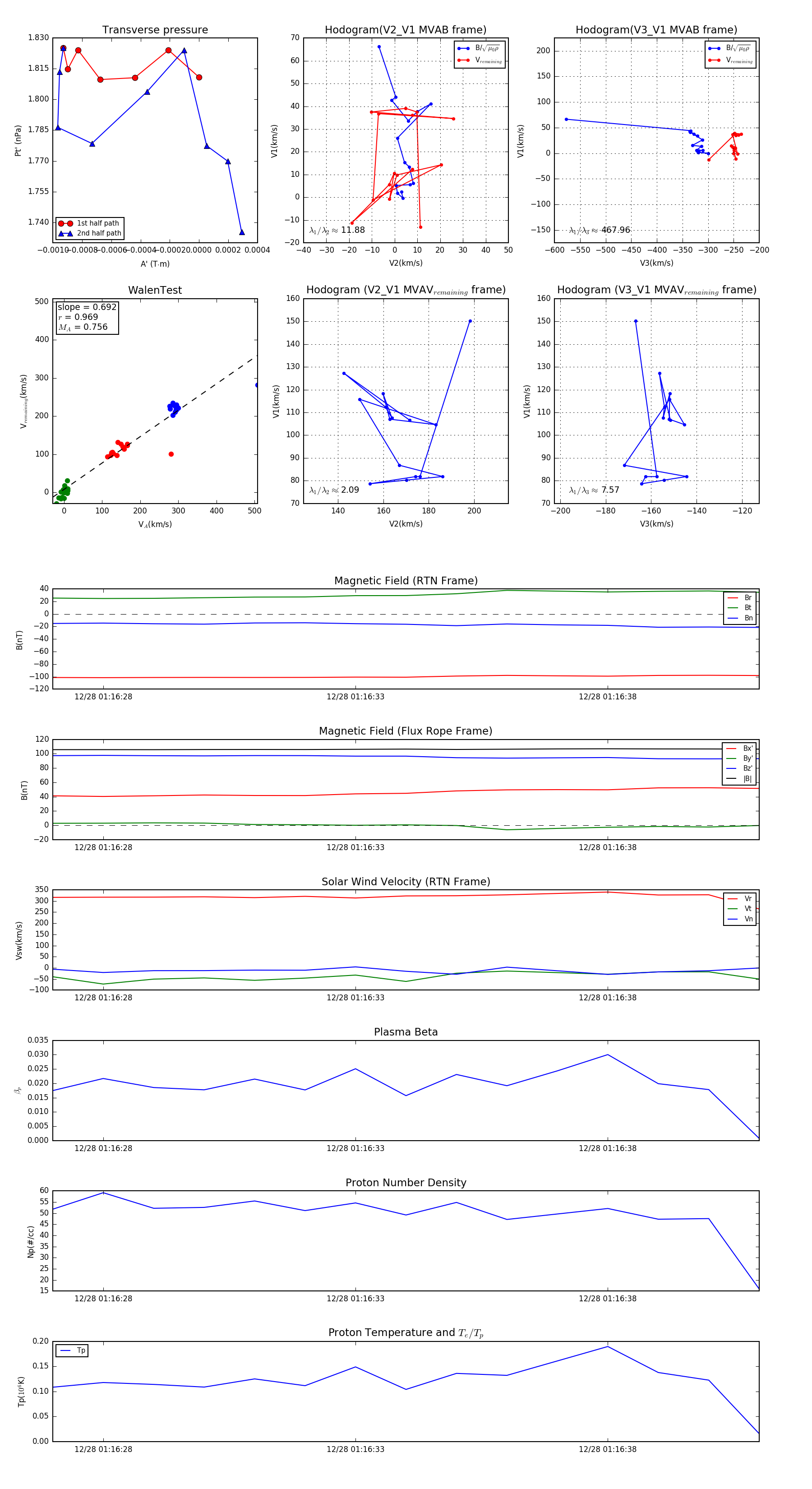The width and height of the screenshot is (812, 1489).
Task: Click the Tp legend entry in Proton Temperature
Action: [x=72, y=1350]
